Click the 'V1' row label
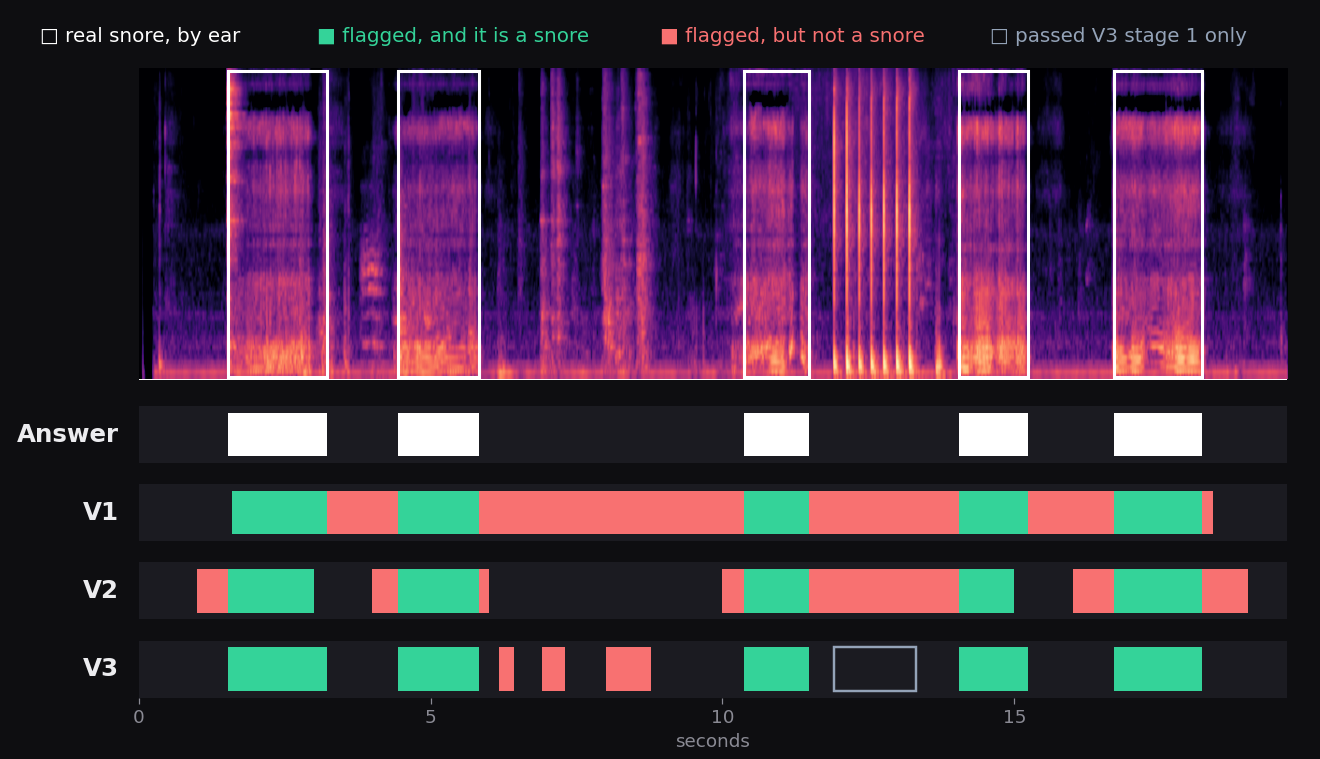Screen dimensions: 1320x759 pos(100,513)
